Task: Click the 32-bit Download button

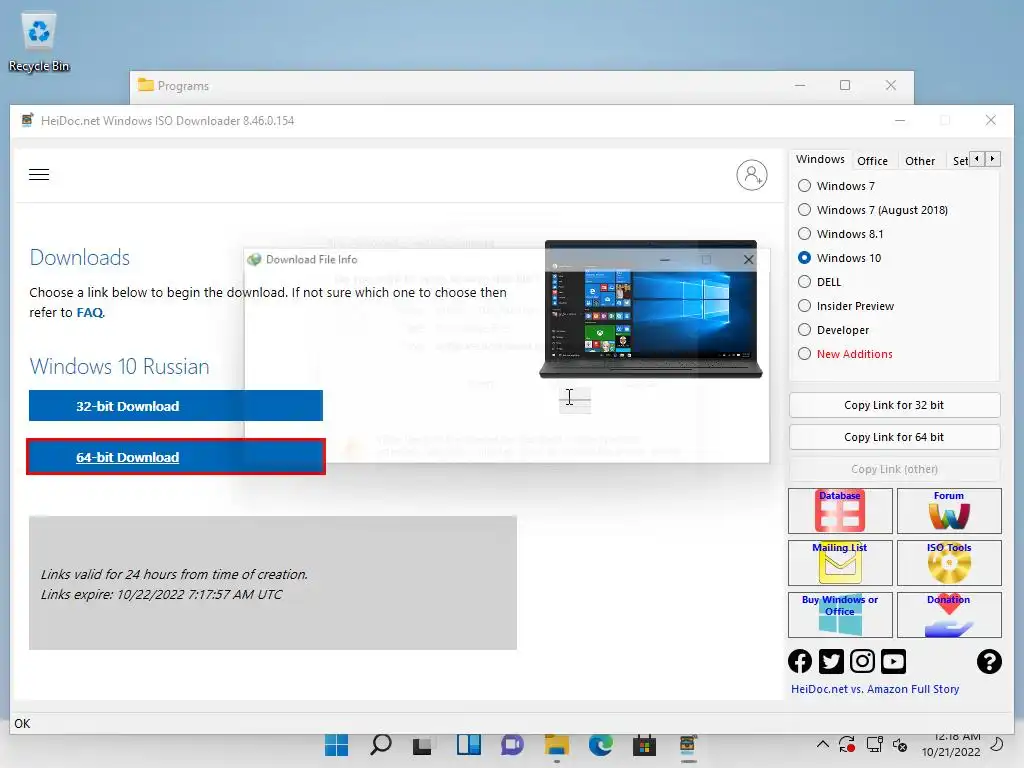Action: coord(176,406)
